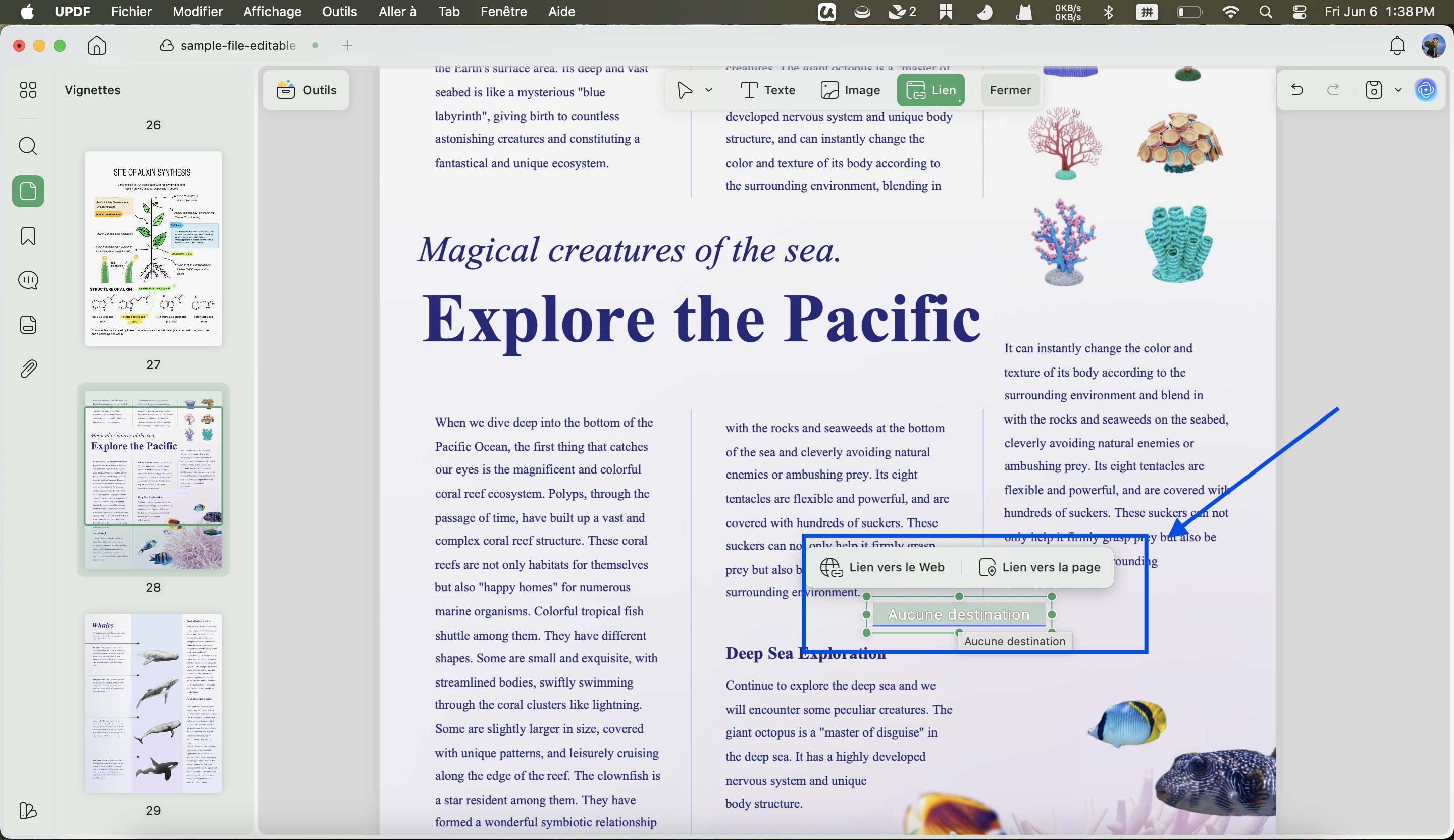This screenshot has width=1454, height=840.
Task: Select the page organizer sidebar icon
Action: pos(28,191)
